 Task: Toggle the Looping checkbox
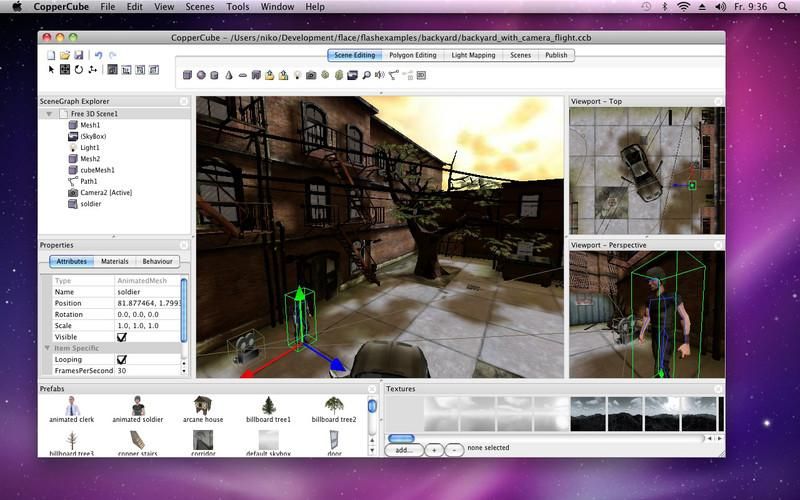[122, 359]
